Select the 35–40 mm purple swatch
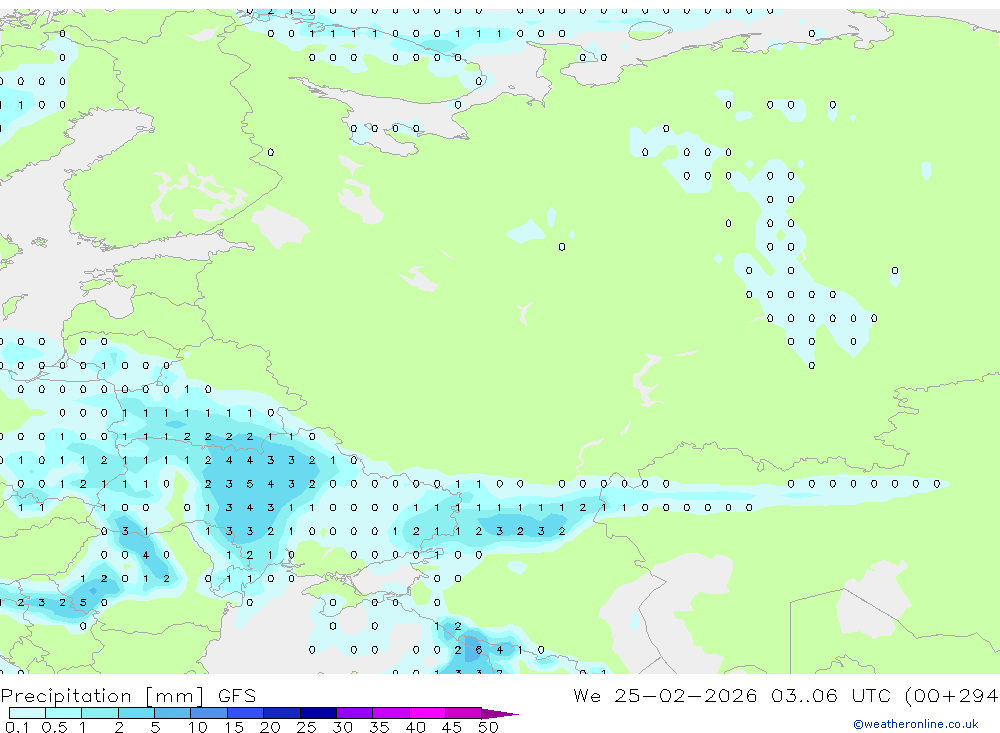This screenshot has width=1000, height=733. click(x=391, y=713)
